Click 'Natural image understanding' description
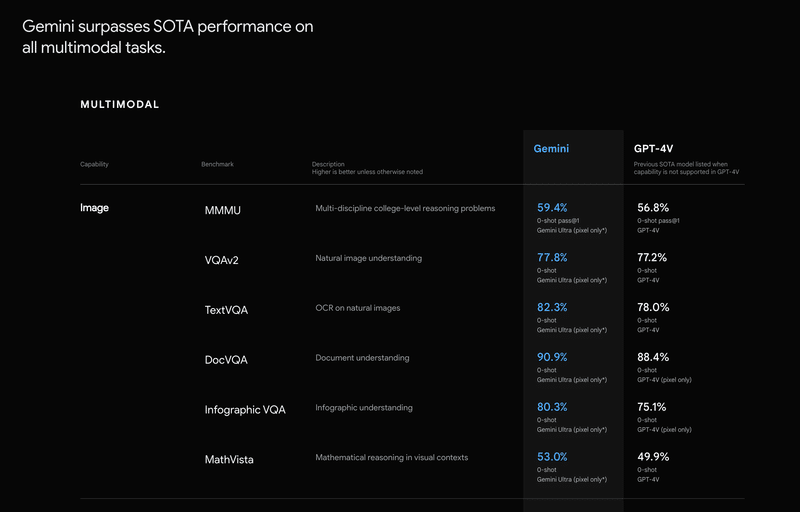Viewport: 800px width, 512px height. point(368,258)
